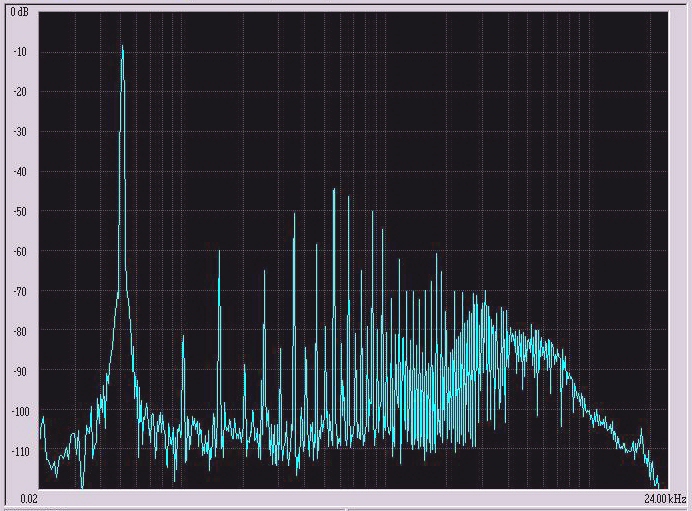The height and width of the screenshot is (511, 692).
Task: Click the -50 axis label
Action: pyautogui.click(x=20, y=212)
